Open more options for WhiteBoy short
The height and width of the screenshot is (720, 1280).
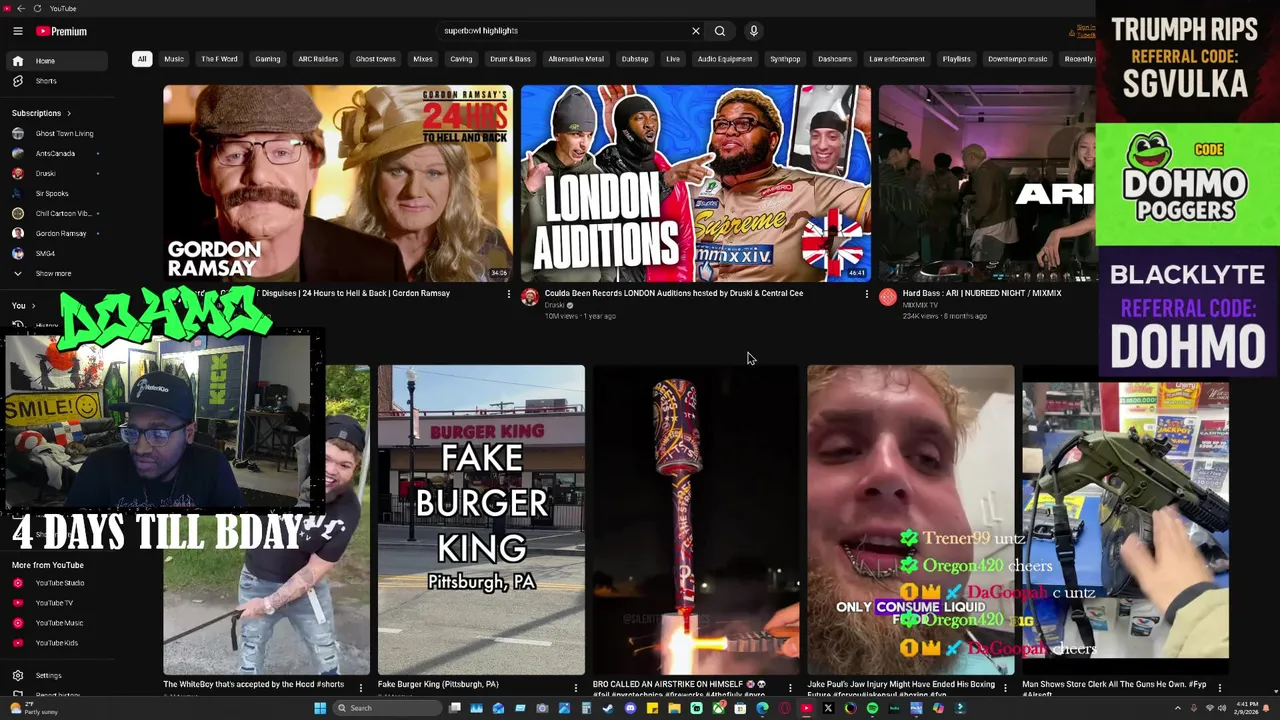pos(361,687)
